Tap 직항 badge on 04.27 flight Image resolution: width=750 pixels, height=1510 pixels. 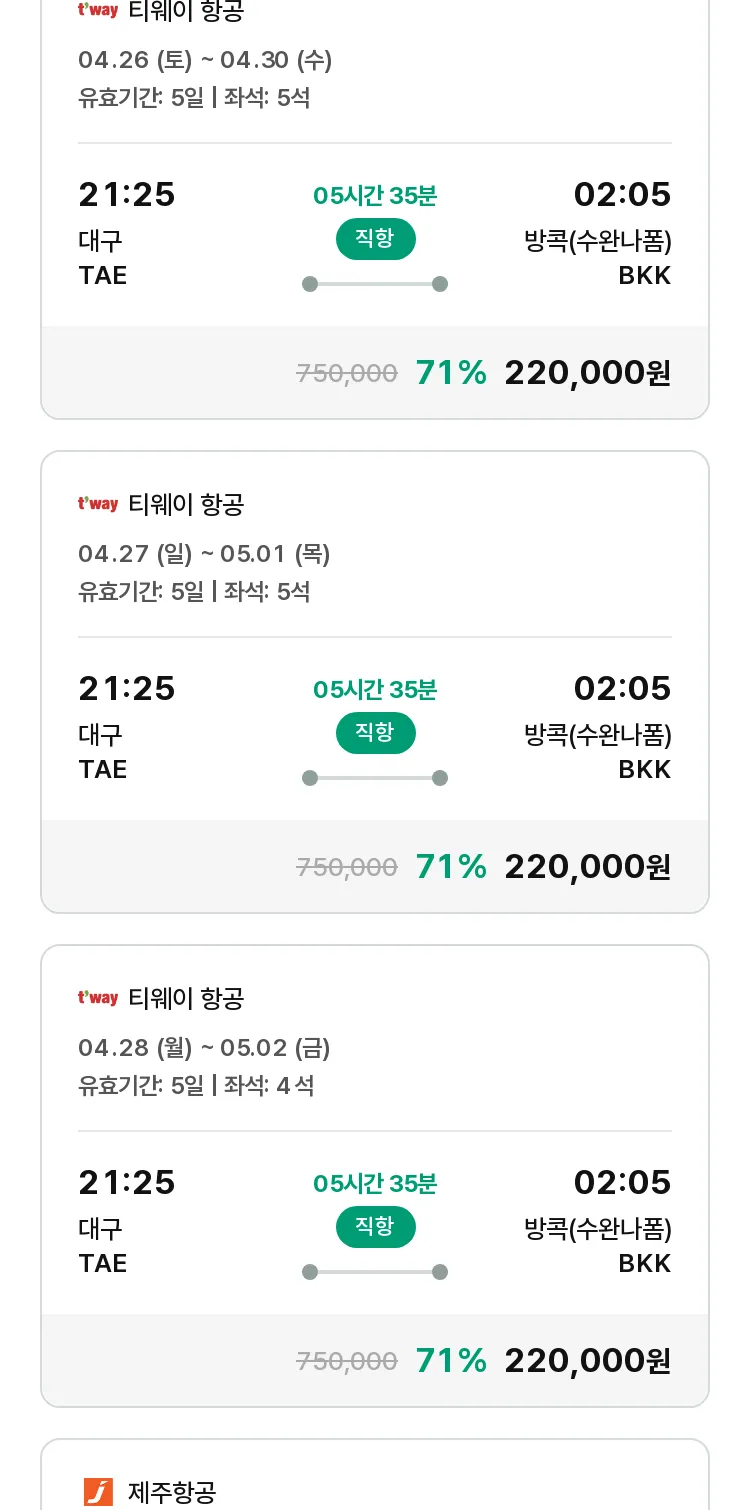click(x=375, y=733)
